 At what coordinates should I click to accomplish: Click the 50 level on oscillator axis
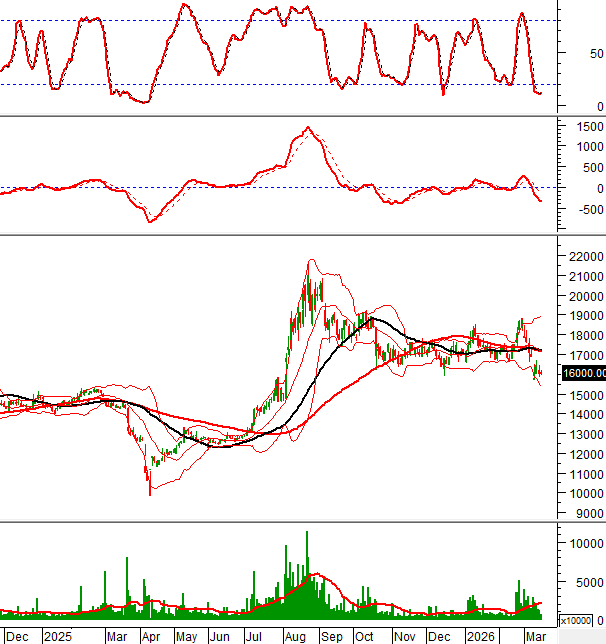tap(597, 54)
